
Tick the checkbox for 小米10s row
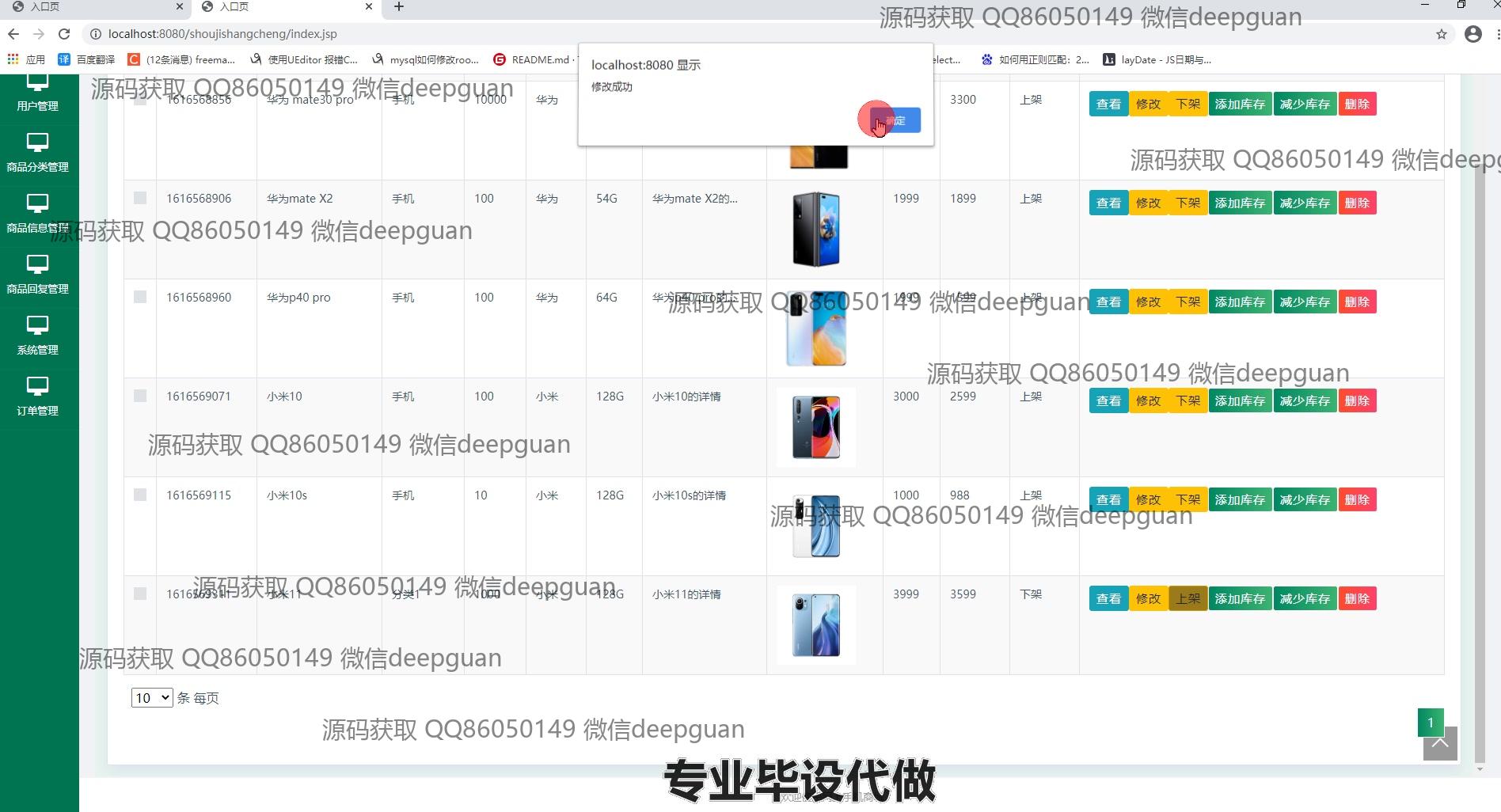click(140, 495)
